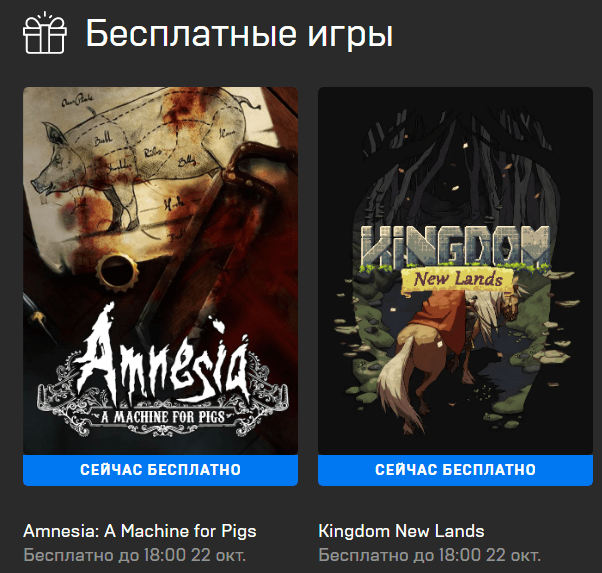Open the Kingdom New Lands title link
Viewport: 602px width, 573px height.
(x=401, y=532)
